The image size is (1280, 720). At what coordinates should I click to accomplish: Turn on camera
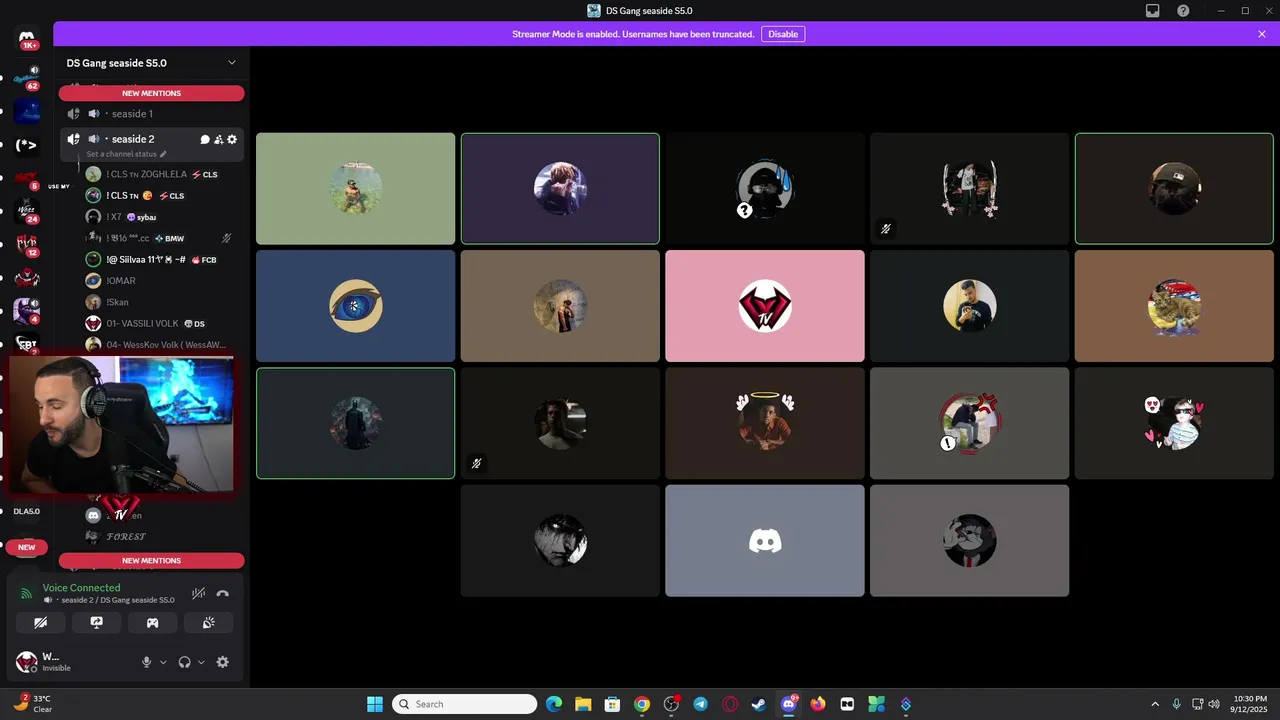[x=41, y=622]
